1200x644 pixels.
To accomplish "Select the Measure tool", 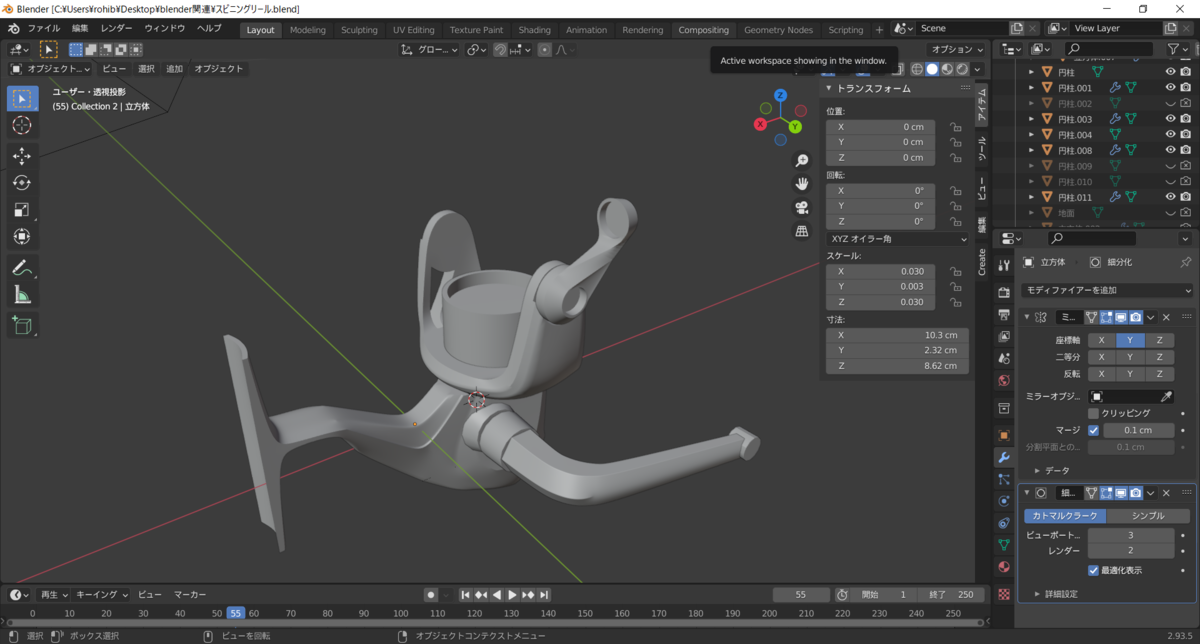I will tap(22, 295).
